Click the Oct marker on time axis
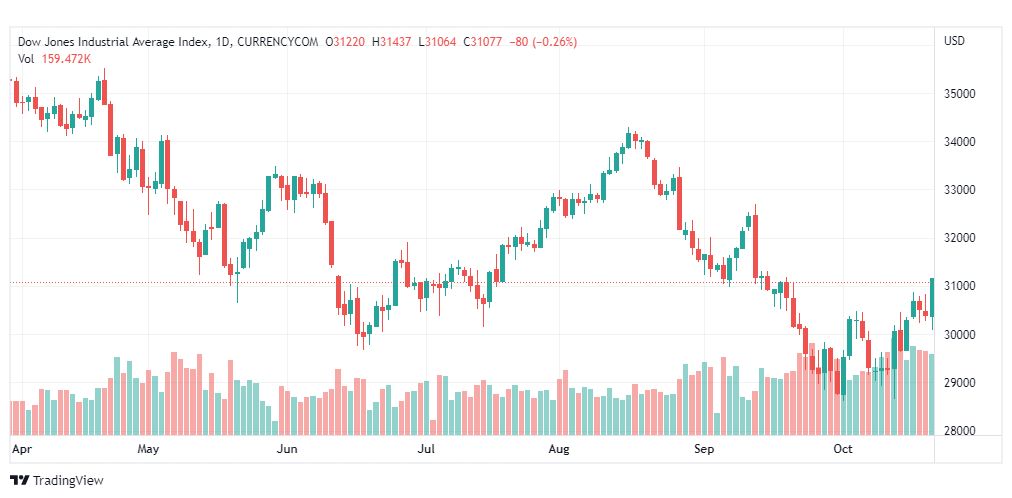The image size is (1012, 498). [x=843, y=450]
